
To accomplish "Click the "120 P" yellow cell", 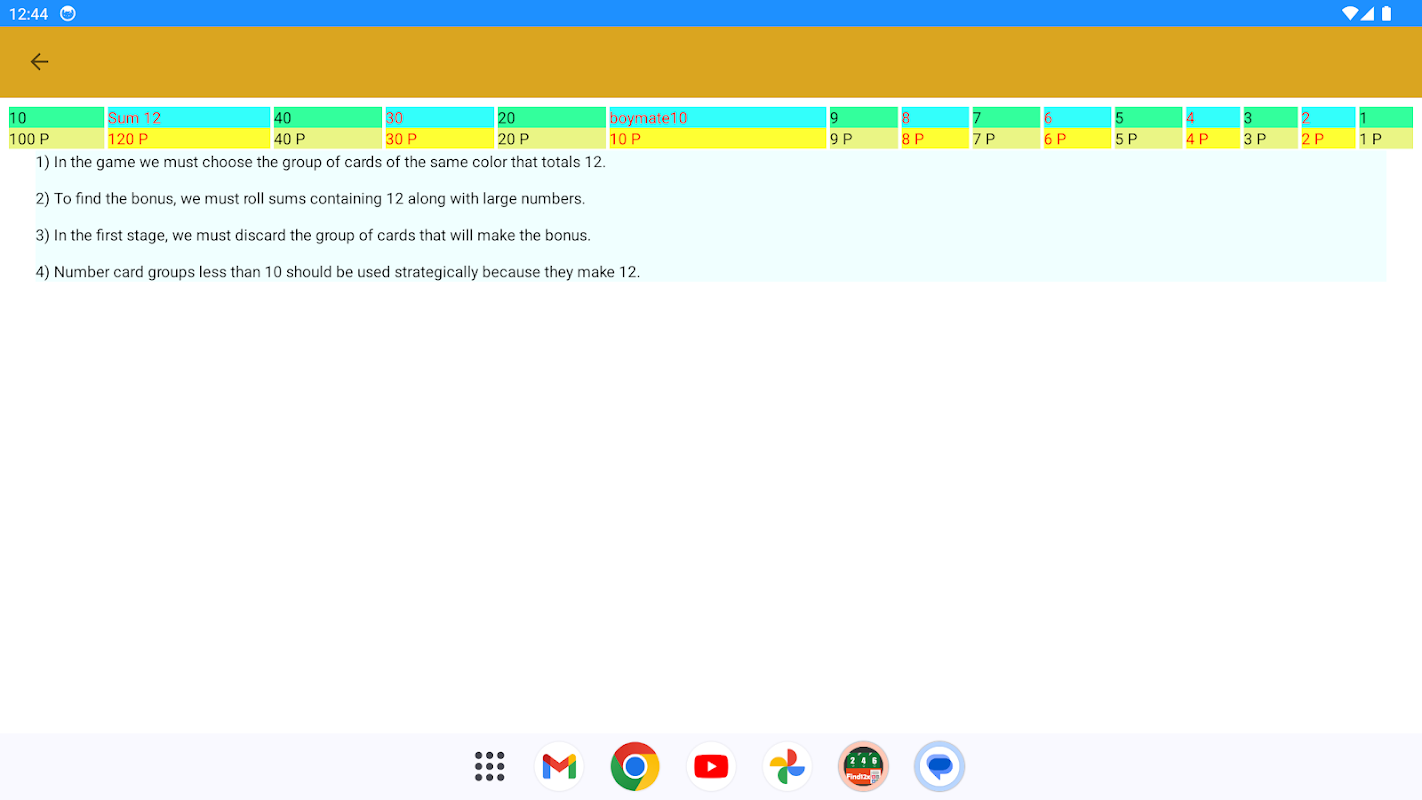I will tap(189, 139).
